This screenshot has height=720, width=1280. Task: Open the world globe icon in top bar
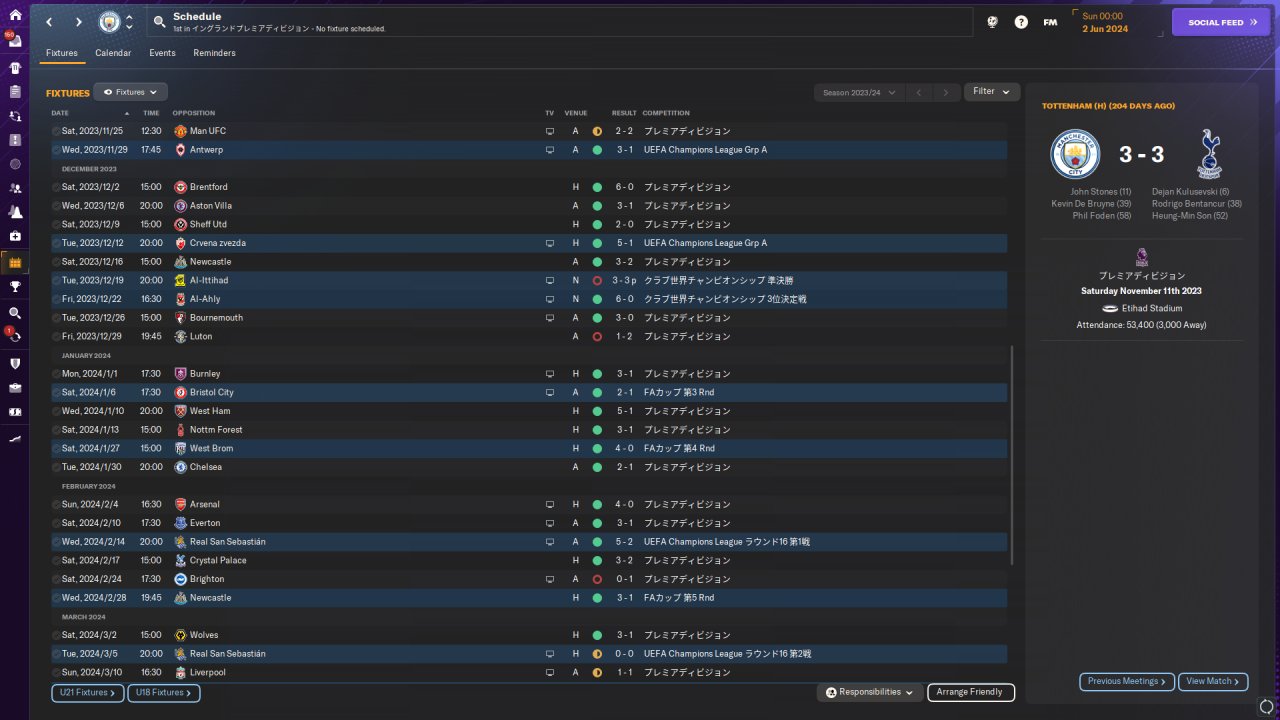click(992, 22)
